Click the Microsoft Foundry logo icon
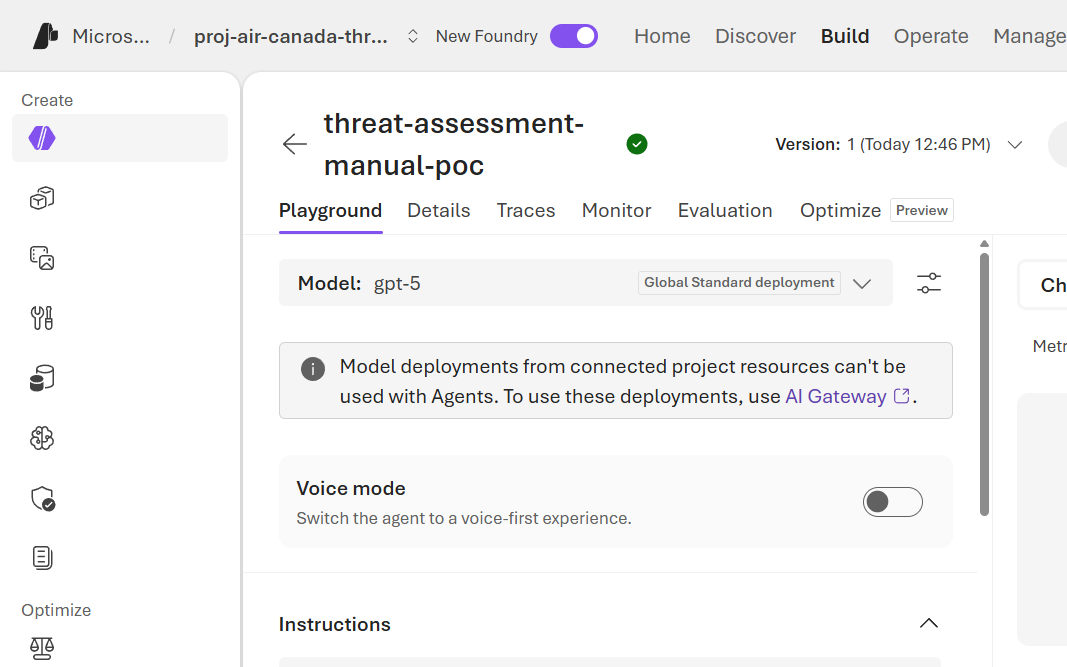Screen dimensions: 1067x667 coord(46,36)
